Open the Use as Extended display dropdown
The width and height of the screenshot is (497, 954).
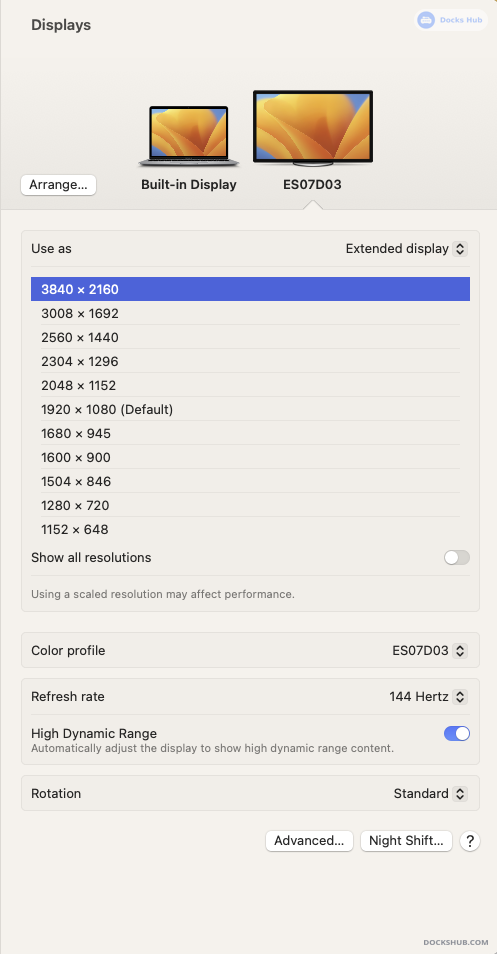click(406, 249)
